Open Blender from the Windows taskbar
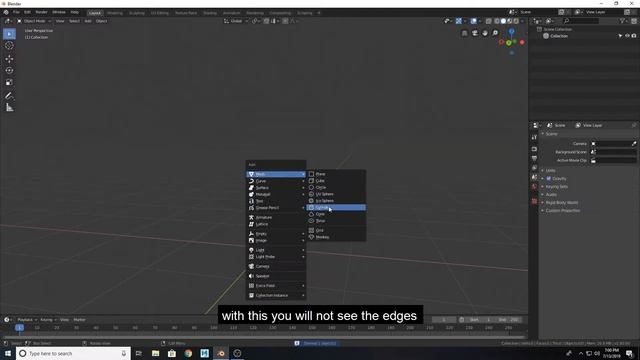Viewport: 640px width, 360px height. tap(221, 353)
